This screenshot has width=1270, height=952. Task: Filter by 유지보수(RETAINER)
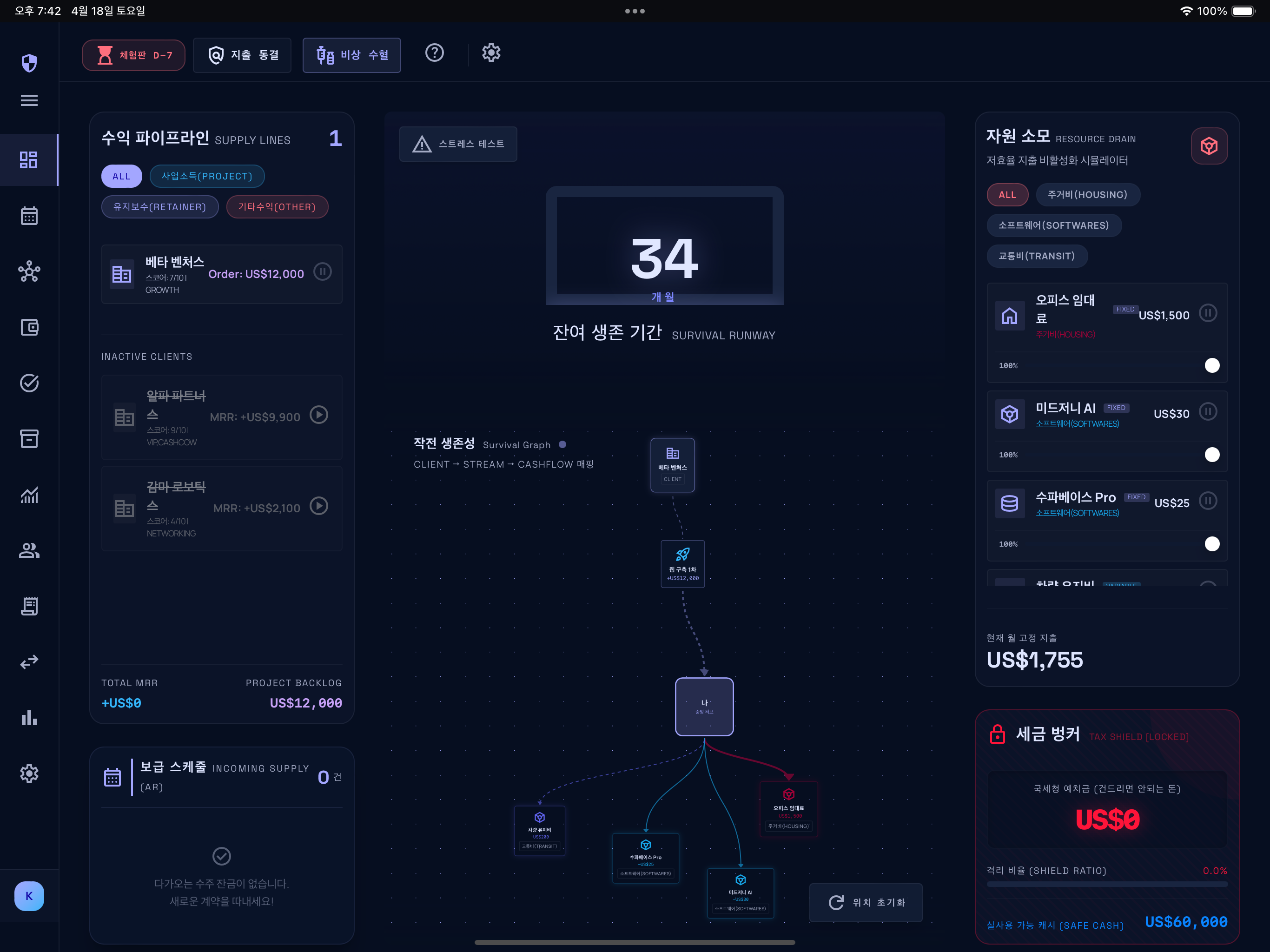tap(159, 207)
